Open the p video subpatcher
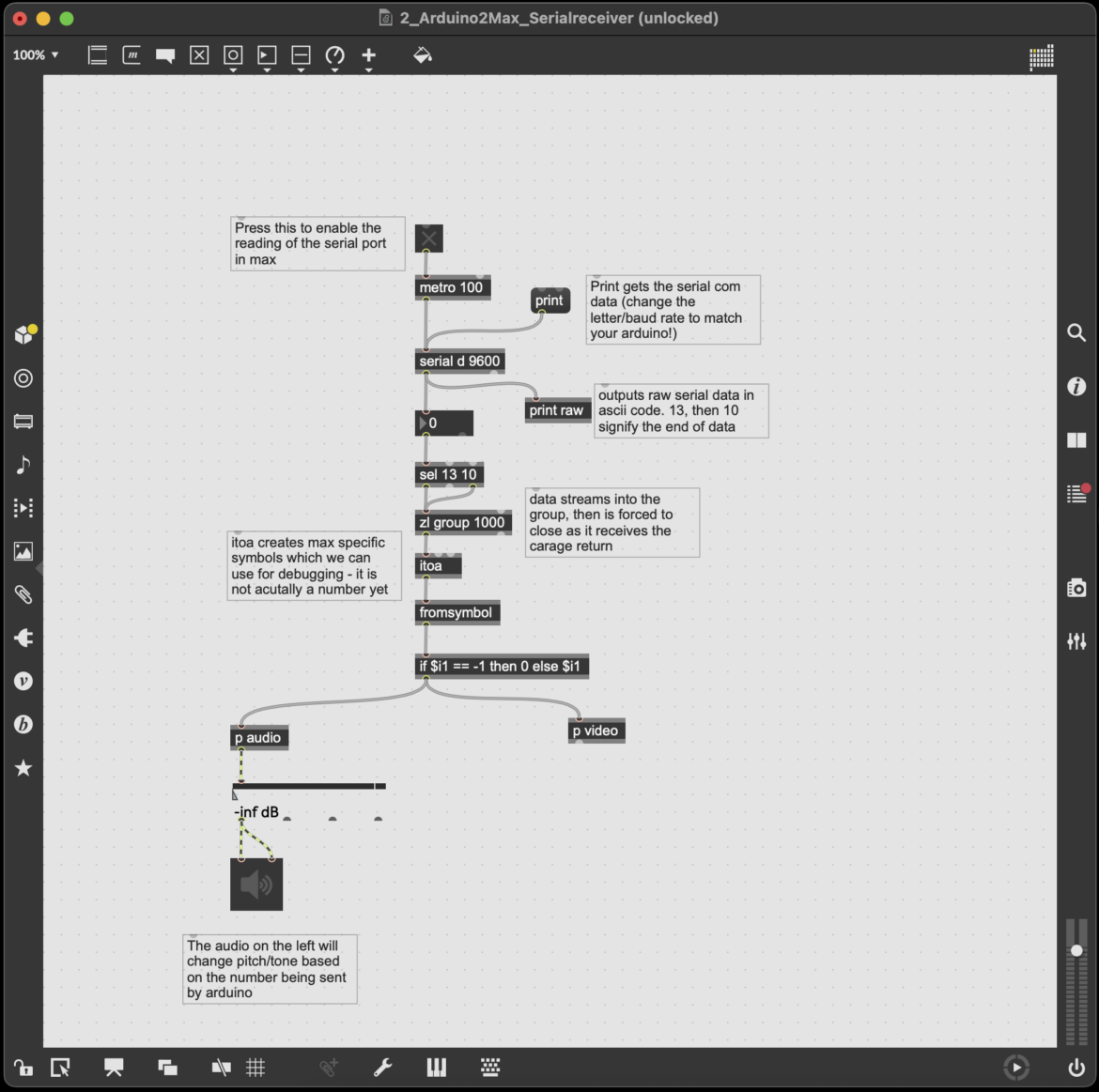1099x1092 pixels. click(596, 731)
